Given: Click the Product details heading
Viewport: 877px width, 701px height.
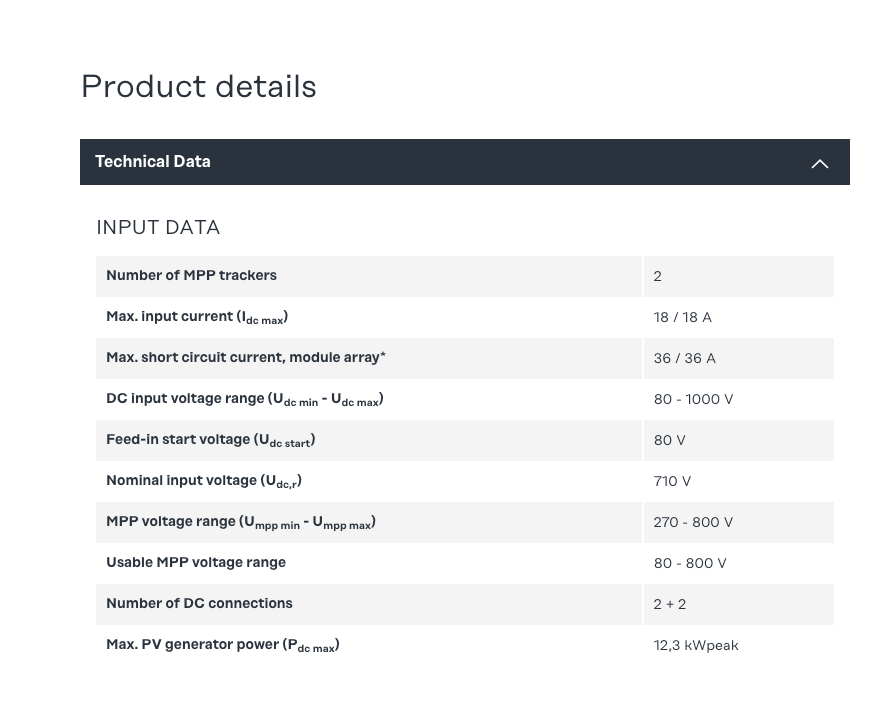Looking at the screenshot, I should click(199, 87).
